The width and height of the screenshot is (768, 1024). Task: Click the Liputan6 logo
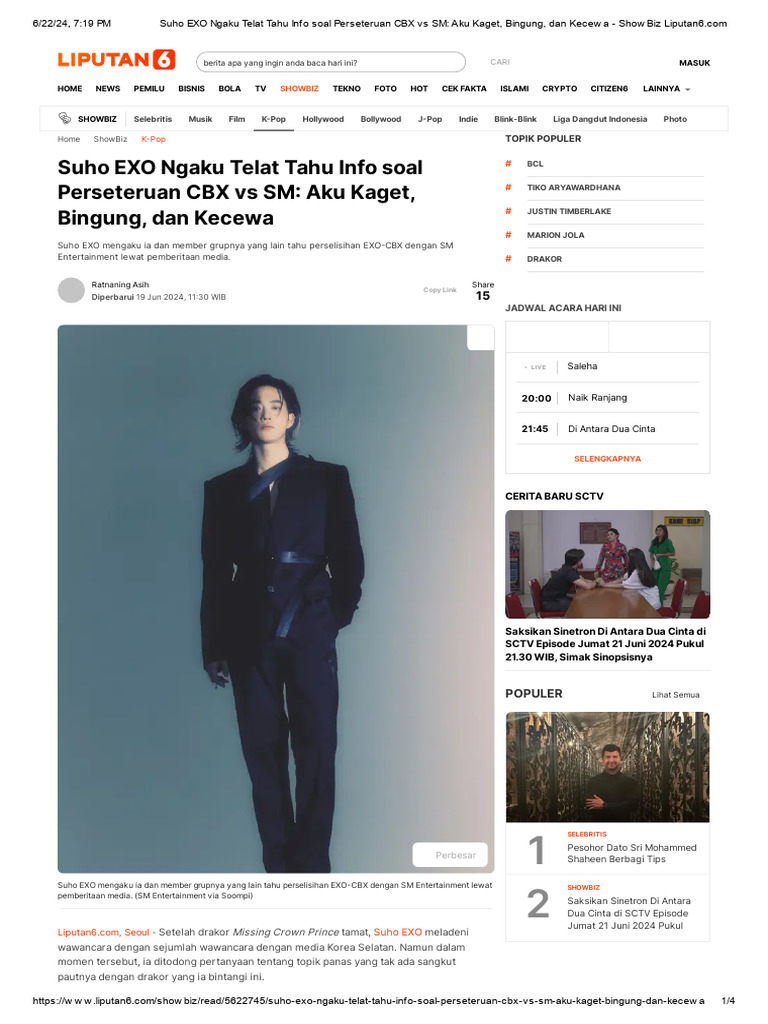pyautogui.click(x=116, y=60)
